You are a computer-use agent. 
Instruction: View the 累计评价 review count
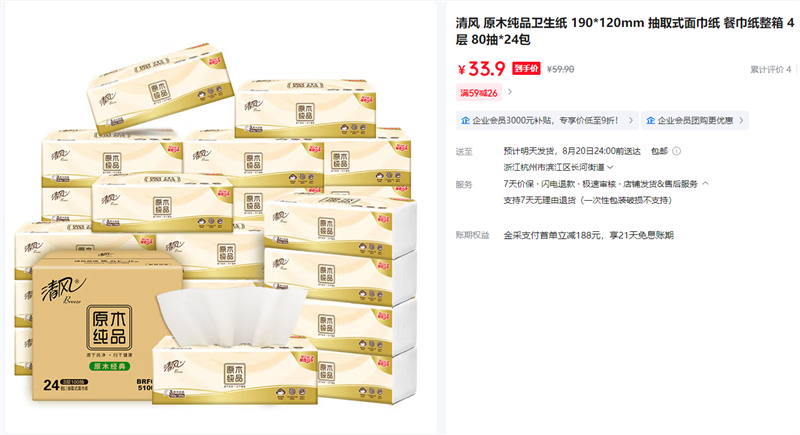click(770, 69)
